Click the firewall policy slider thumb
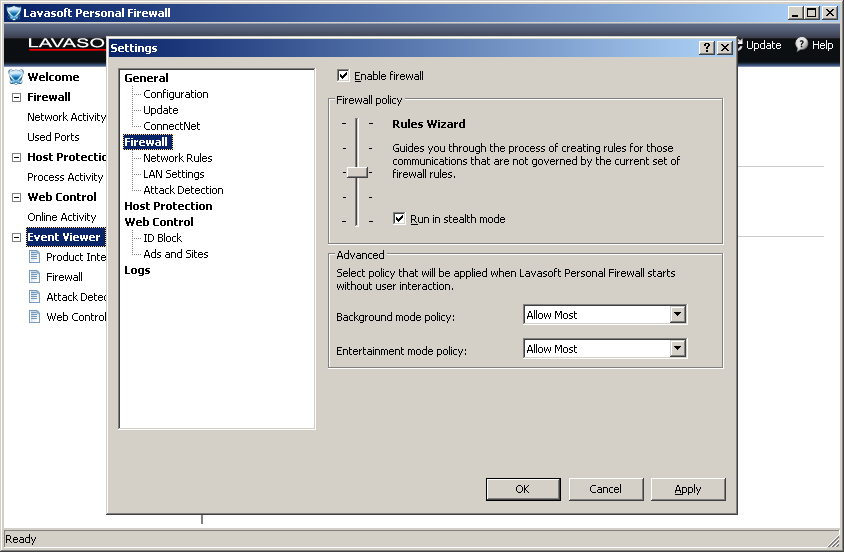Viewport: 844px width, 552px height. (x=357, y=173)
